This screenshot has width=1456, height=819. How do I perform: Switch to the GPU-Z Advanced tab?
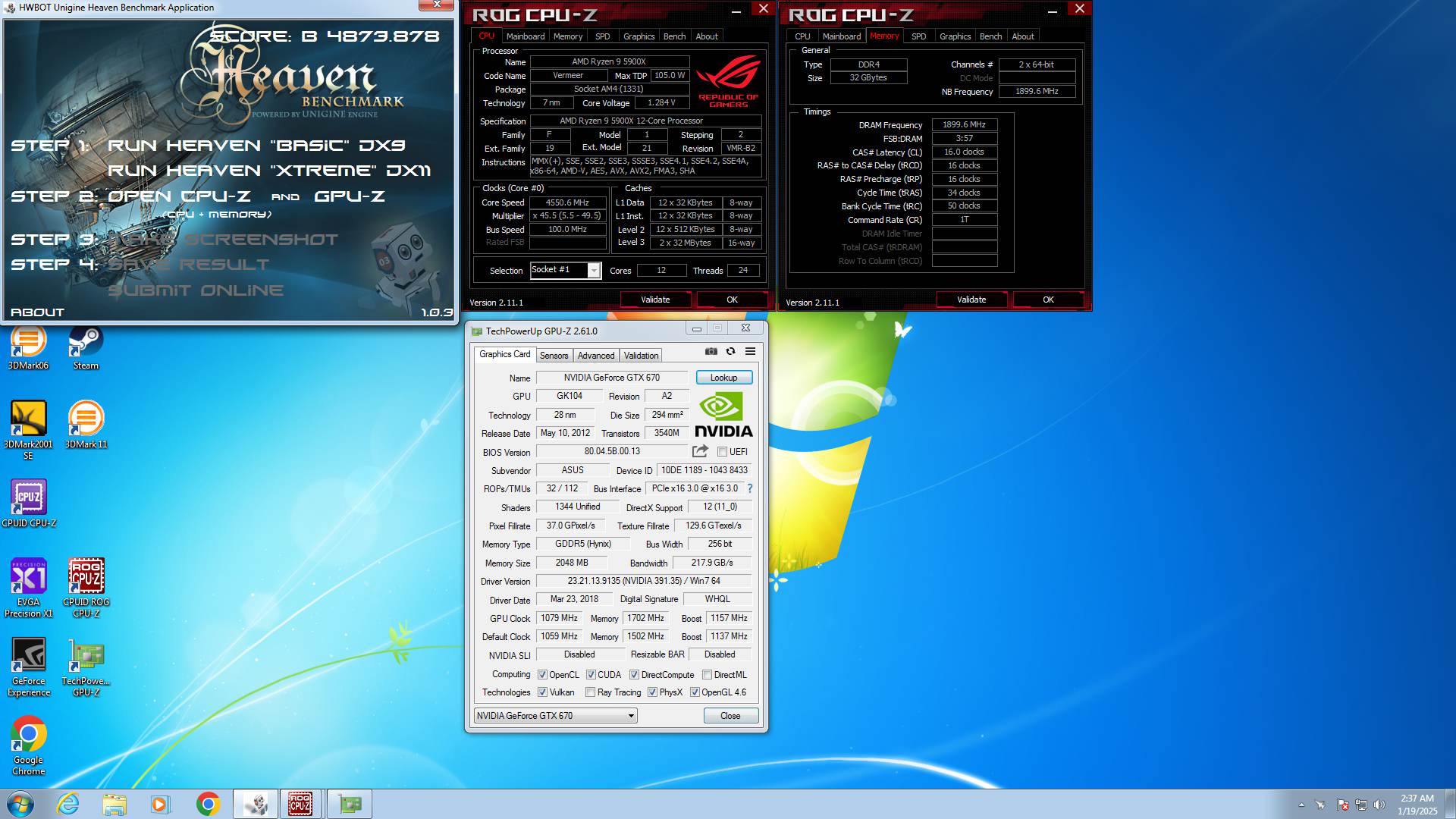tap(596, 356)
